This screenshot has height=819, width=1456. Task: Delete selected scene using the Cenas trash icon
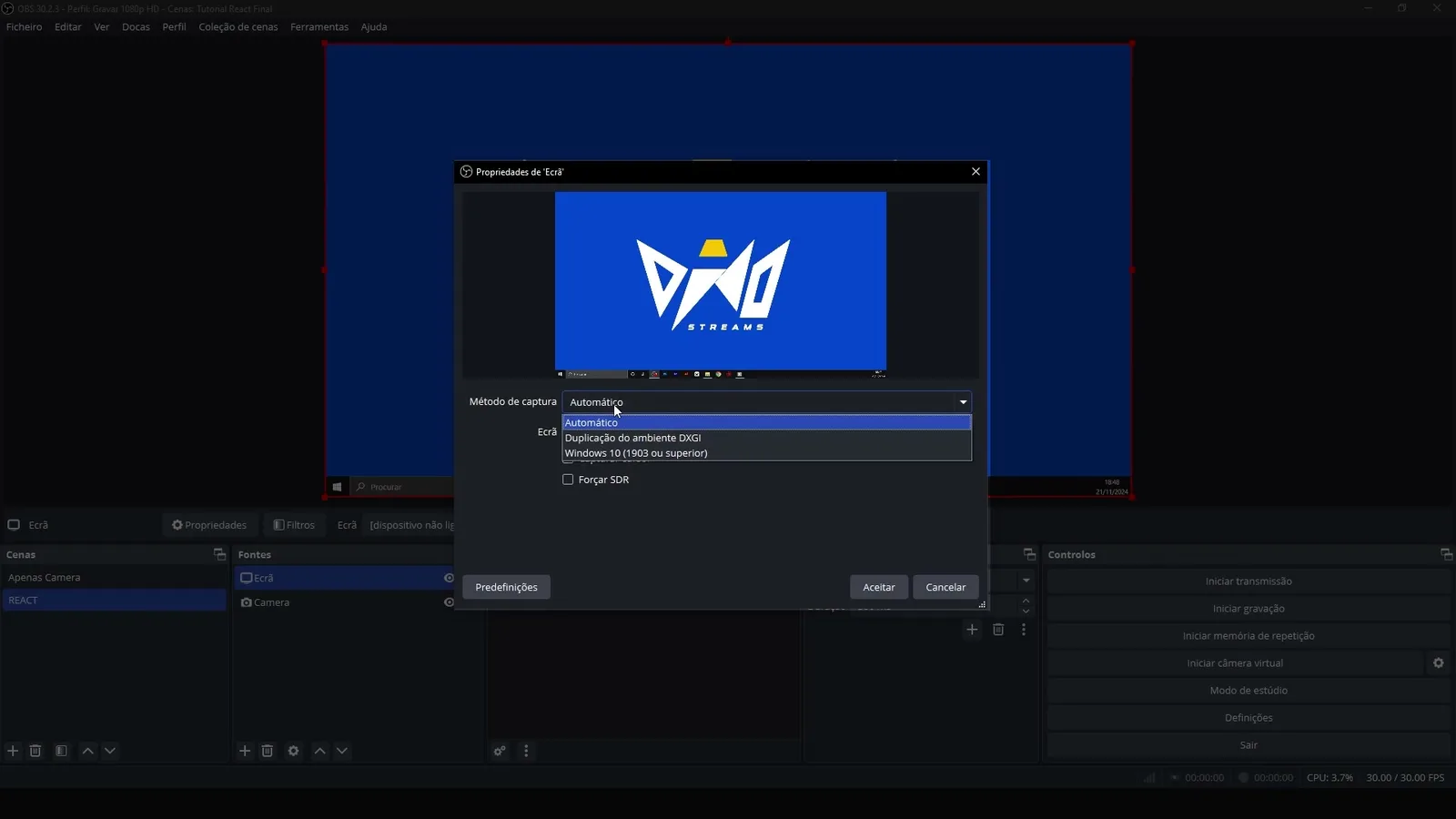click(x=35, y=751)
